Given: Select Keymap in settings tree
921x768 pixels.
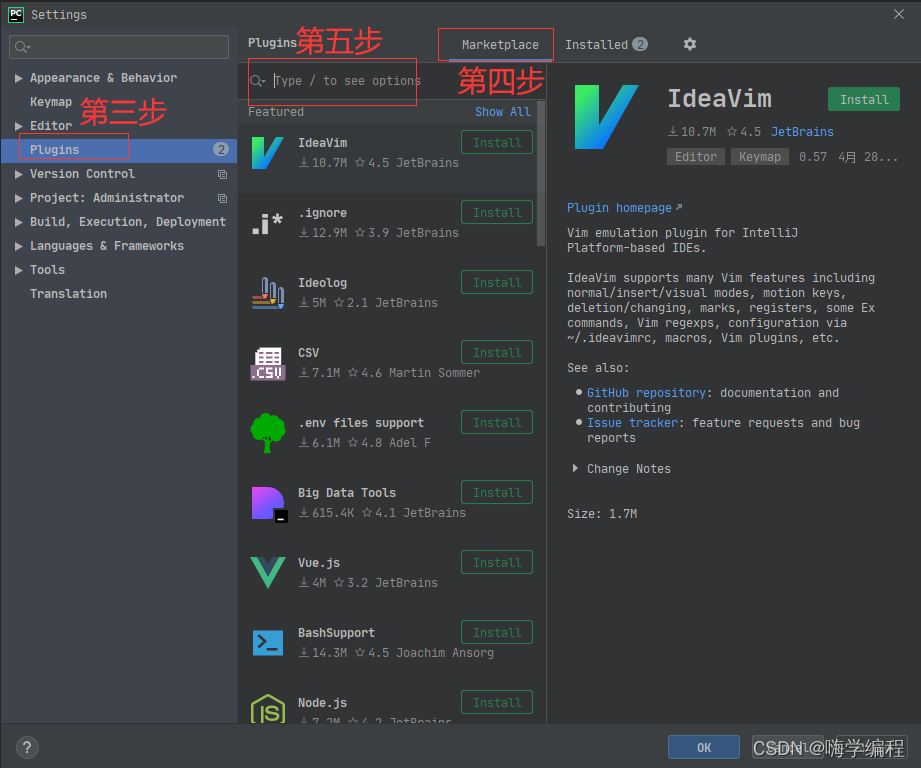Looking at the screenshot, I should [51, 102].
